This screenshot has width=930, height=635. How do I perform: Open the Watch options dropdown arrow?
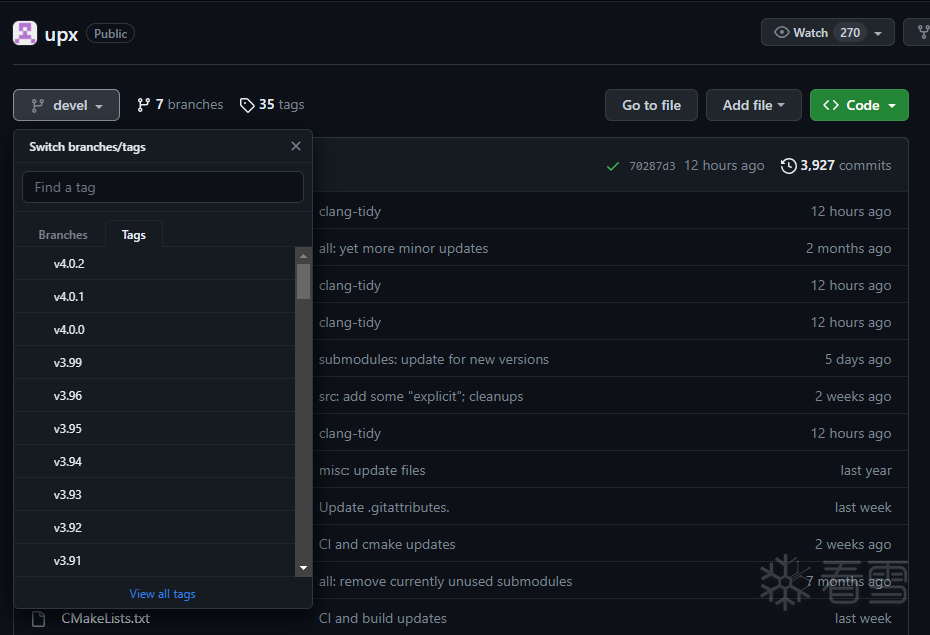click(x=878, y=33)
